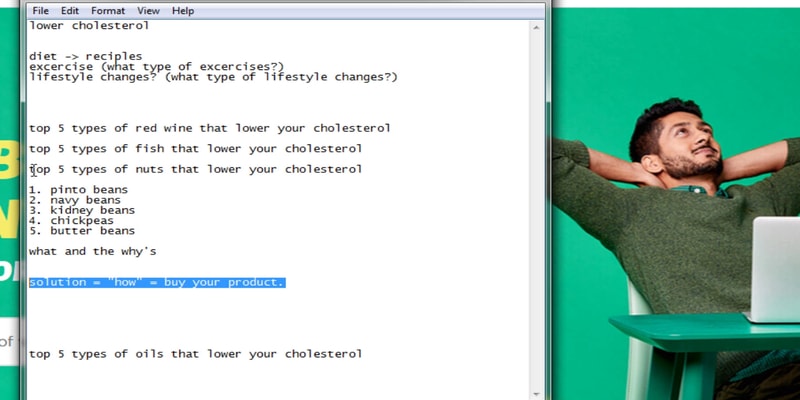Open the Edit menu
Image resolution: width=800 pixels, height=400 pixels.
coord(70,11)
